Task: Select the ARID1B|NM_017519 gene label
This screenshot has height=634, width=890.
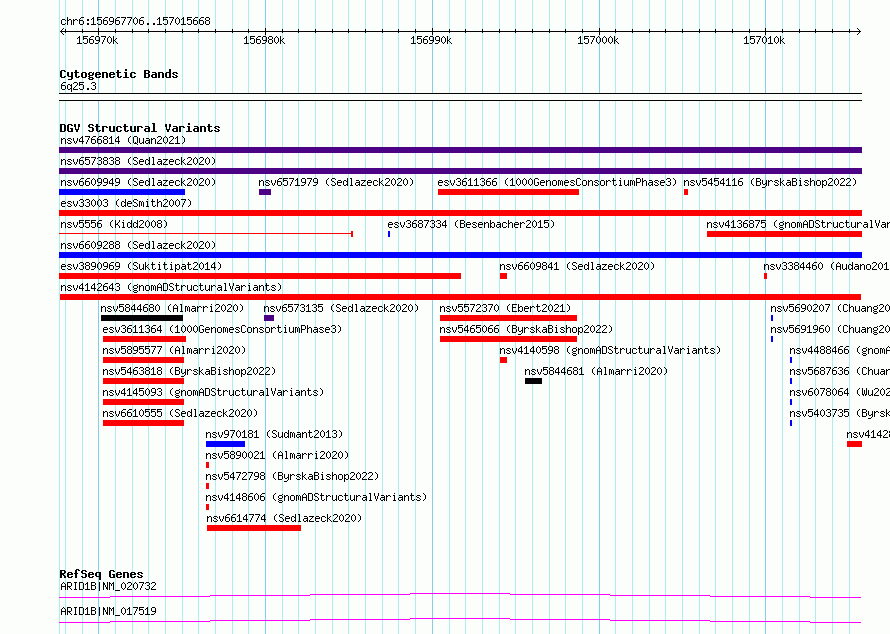Action: click(x=108, y=611)
